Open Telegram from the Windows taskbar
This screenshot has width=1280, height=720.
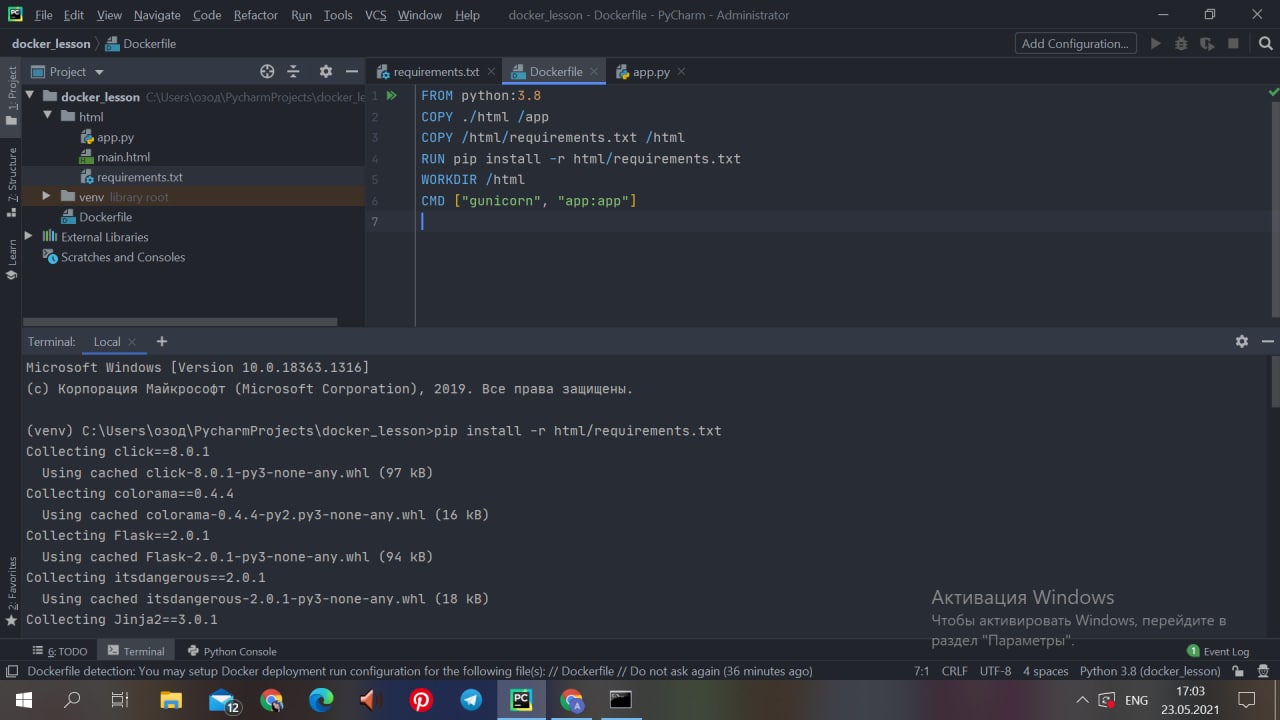tap(471, 700)
